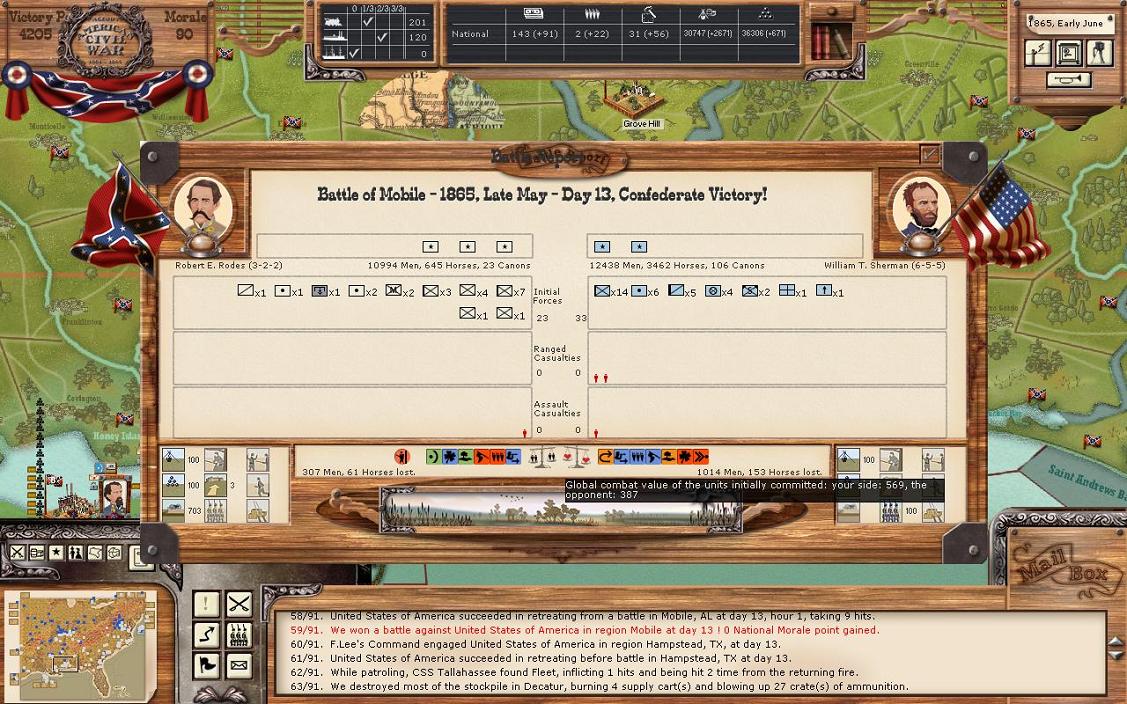
Task: Toggle the crossed swords map filter
Action: coord(17,553)
